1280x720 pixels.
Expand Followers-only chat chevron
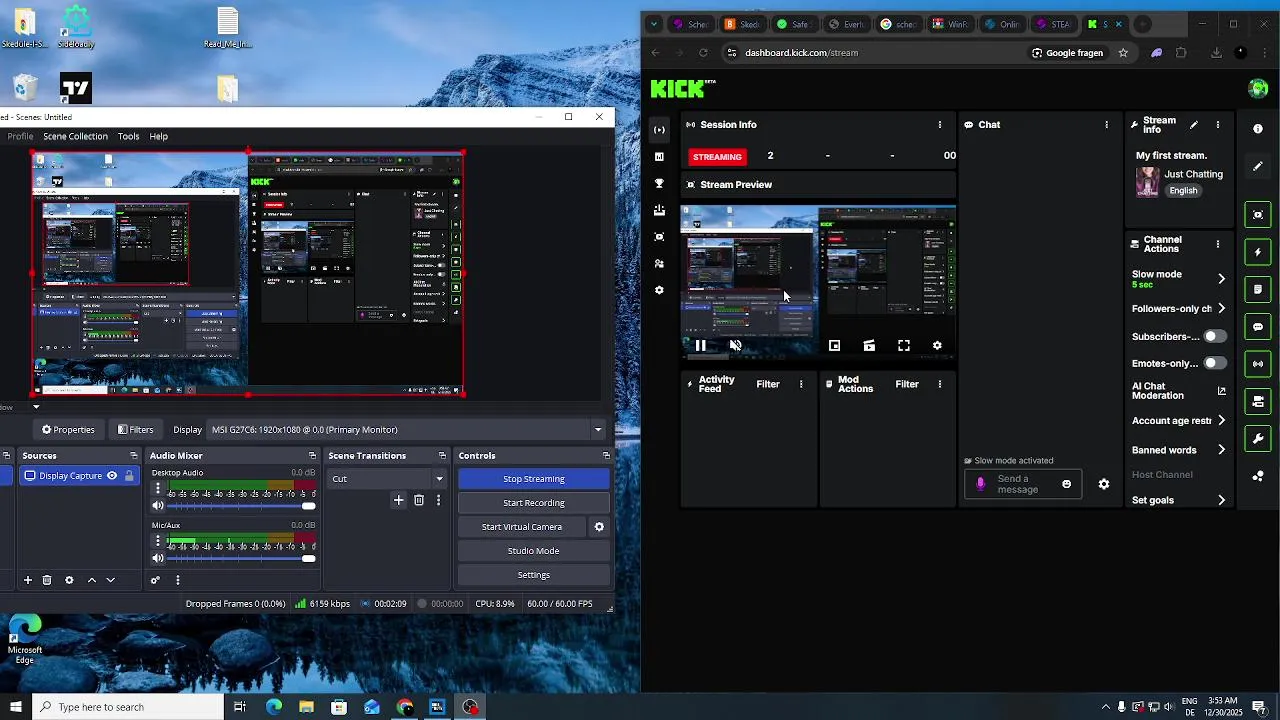click(1221, 309)
